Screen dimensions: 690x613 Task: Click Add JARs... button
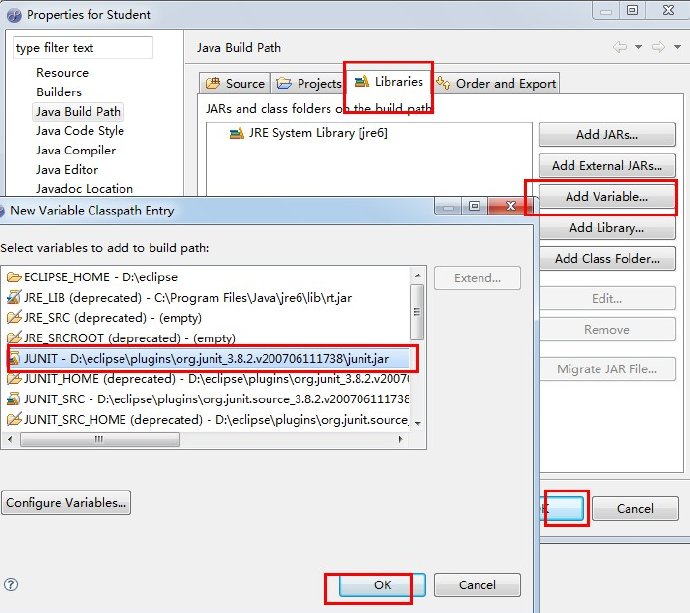click(x=607, y=135)
